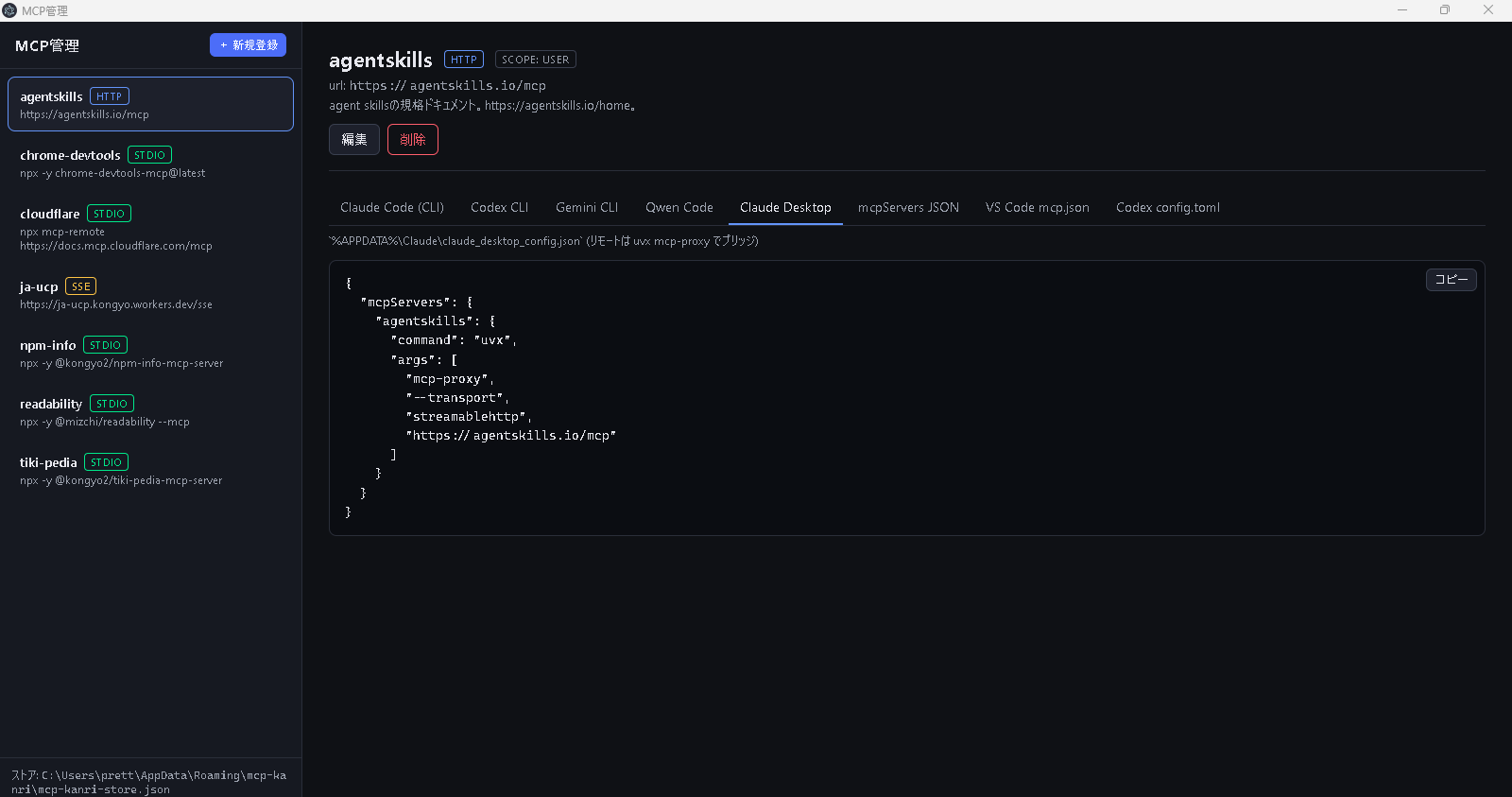
Task: Click the "mcp-proxy" argument line
Action: point(450,379)
